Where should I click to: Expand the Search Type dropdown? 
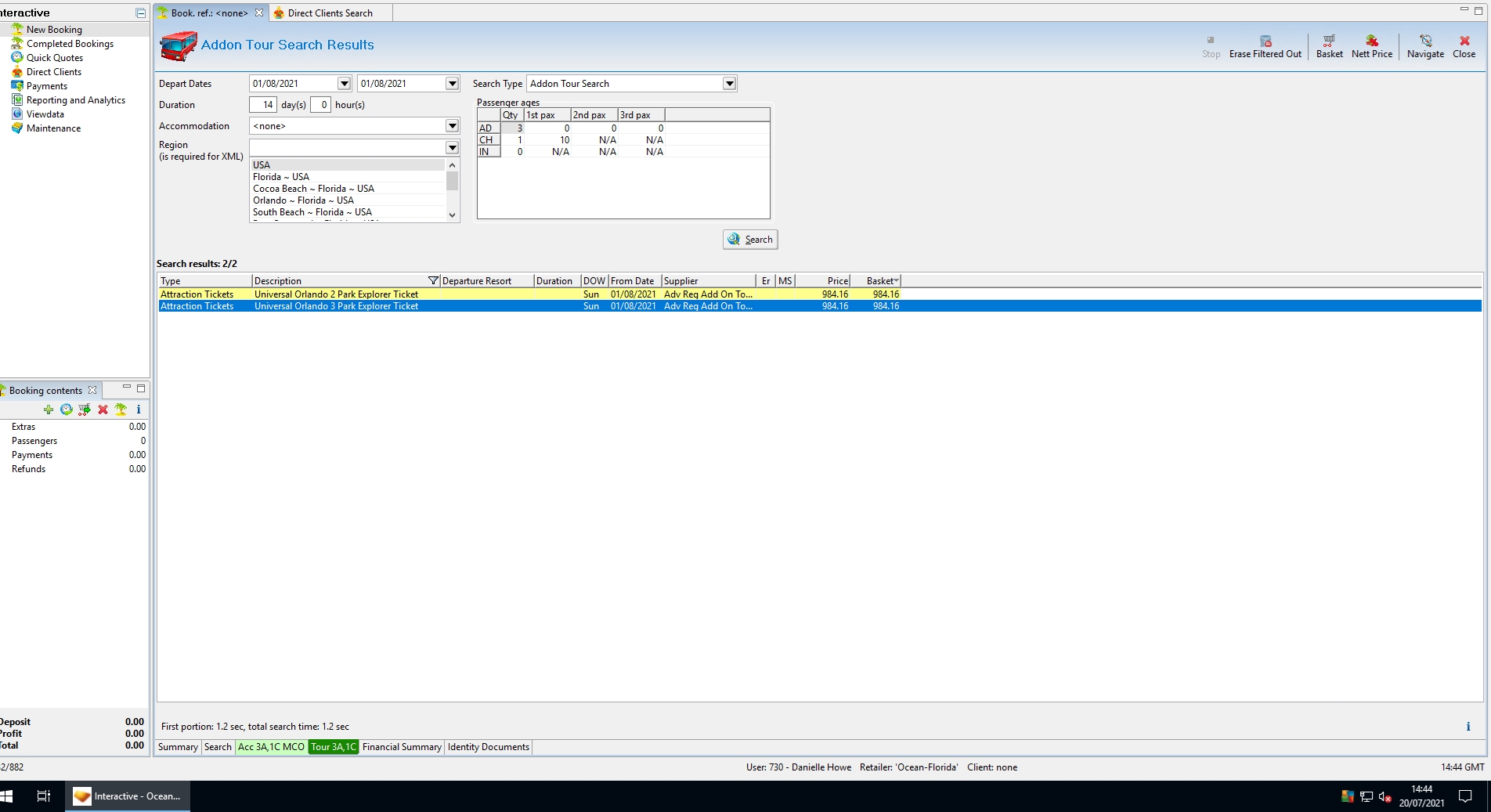[729, 84]
